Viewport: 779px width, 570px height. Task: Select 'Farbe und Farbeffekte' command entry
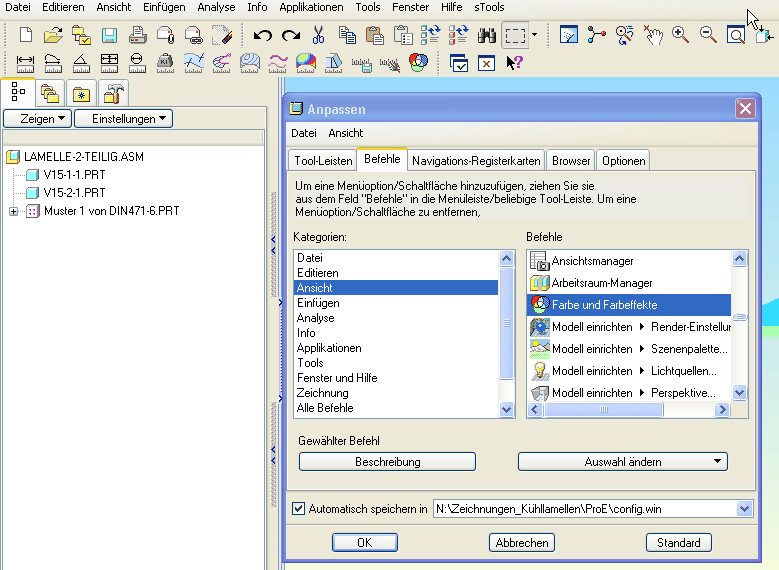(604, 305)
